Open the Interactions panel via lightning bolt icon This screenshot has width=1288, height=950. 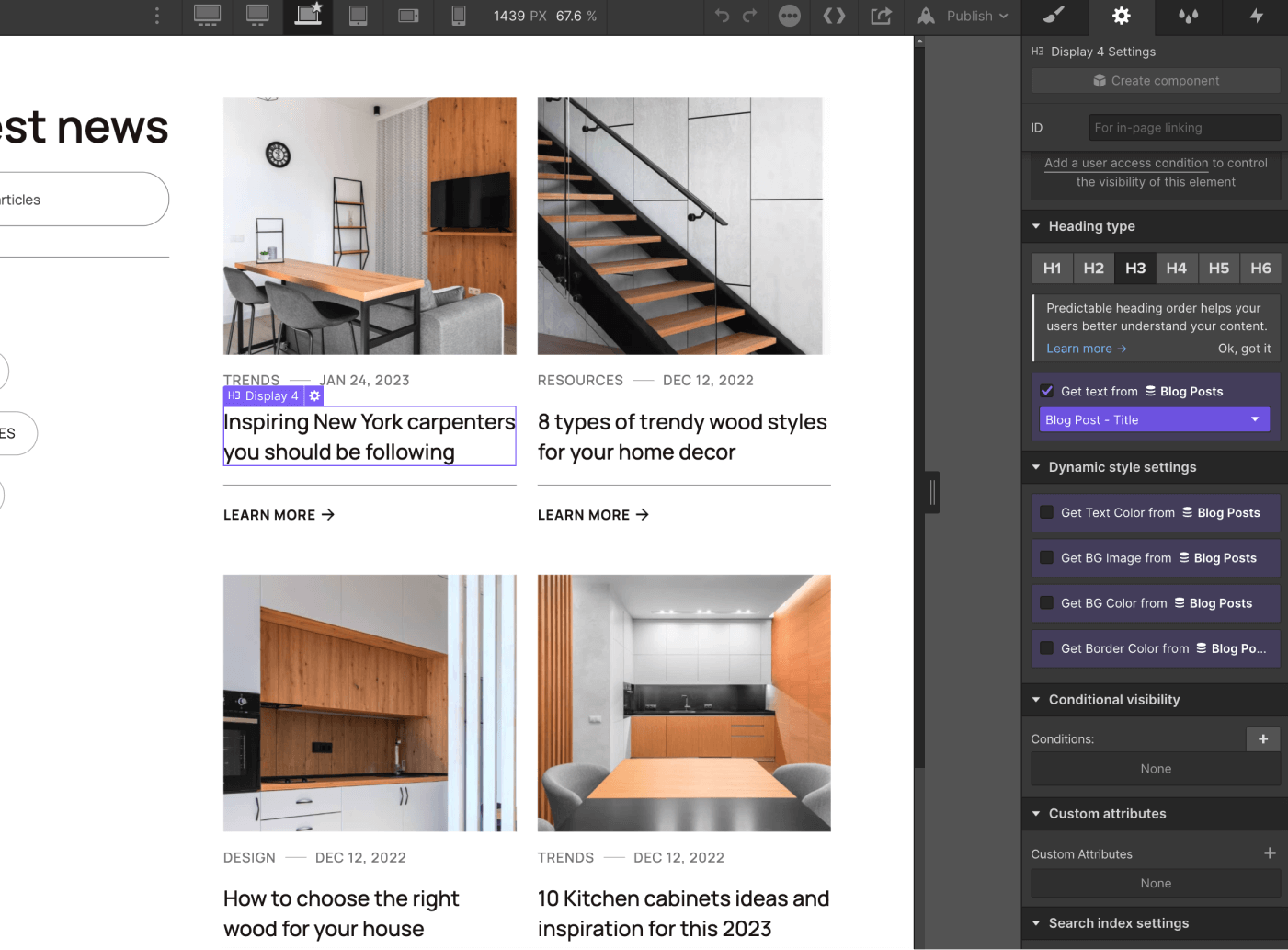1256,17
